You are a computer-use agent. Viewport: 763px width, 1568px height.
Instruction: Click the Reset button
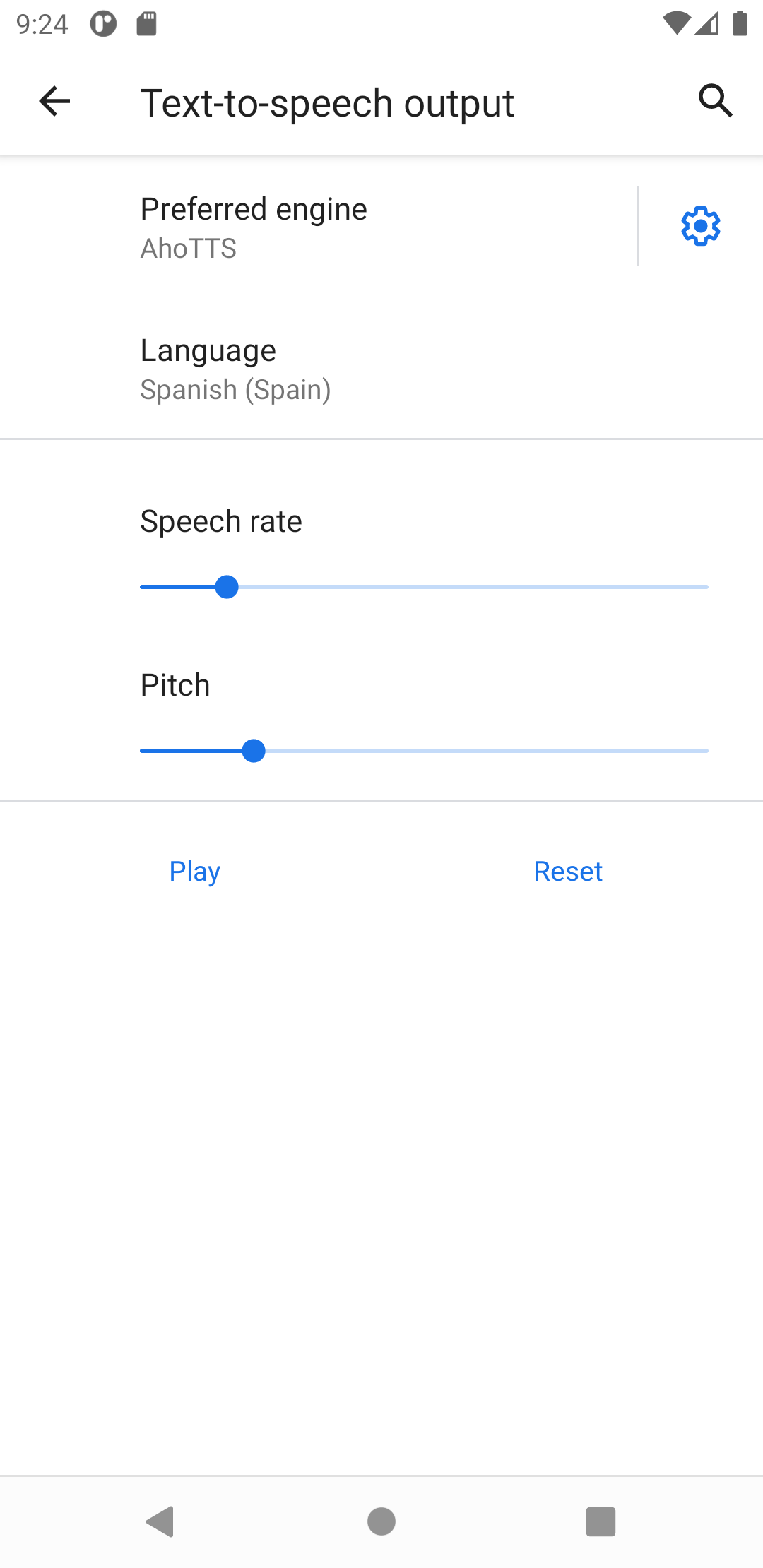coord(568,872)
